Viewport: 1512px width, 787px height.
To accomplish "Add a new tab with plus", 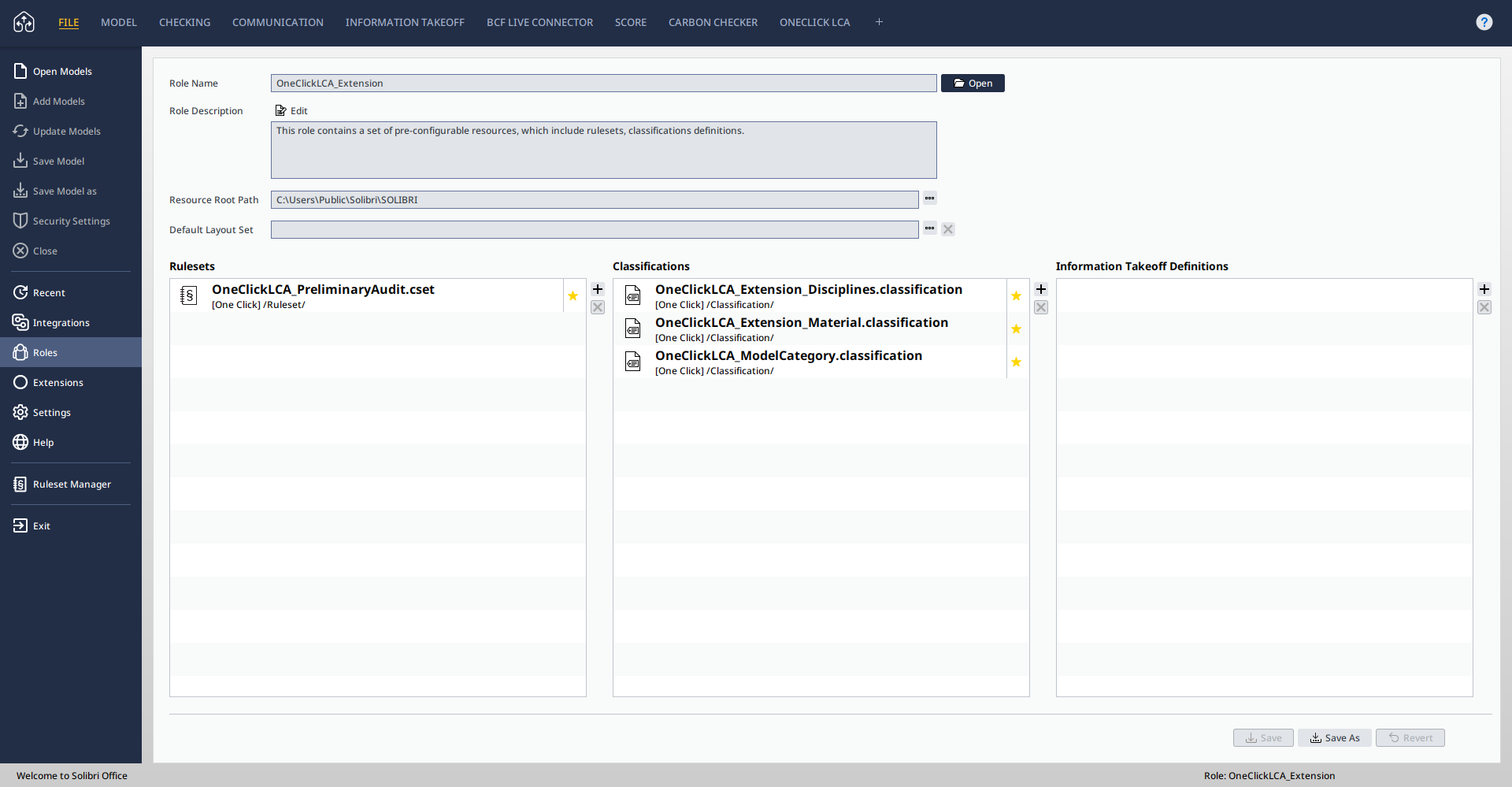I will click(879, 22).
